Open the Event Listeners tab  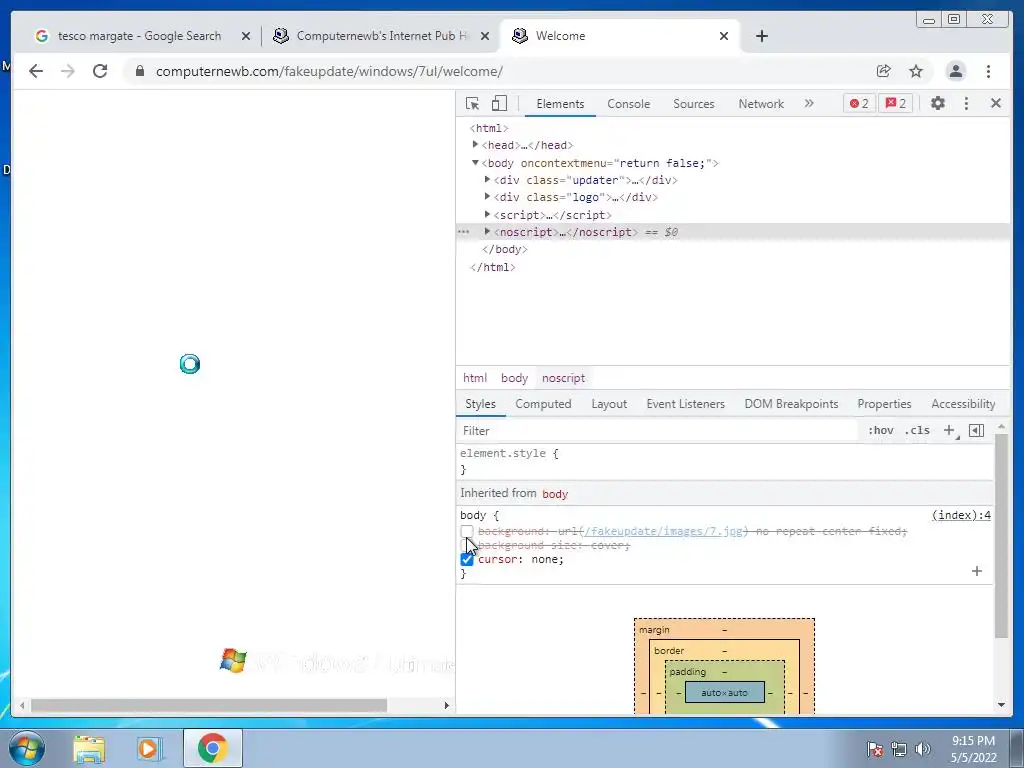tap(685, 404)
